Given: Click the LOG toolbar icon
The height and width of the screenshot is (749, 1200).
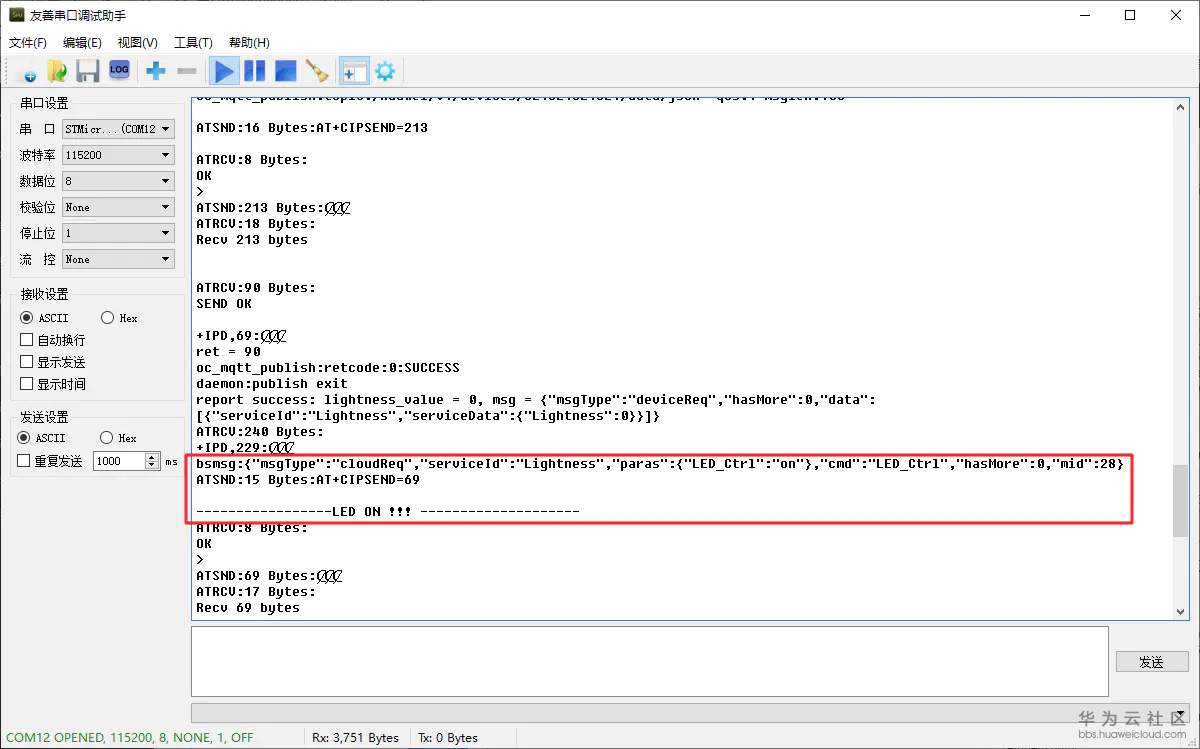Looking at the screenshot, I should 119,70.
